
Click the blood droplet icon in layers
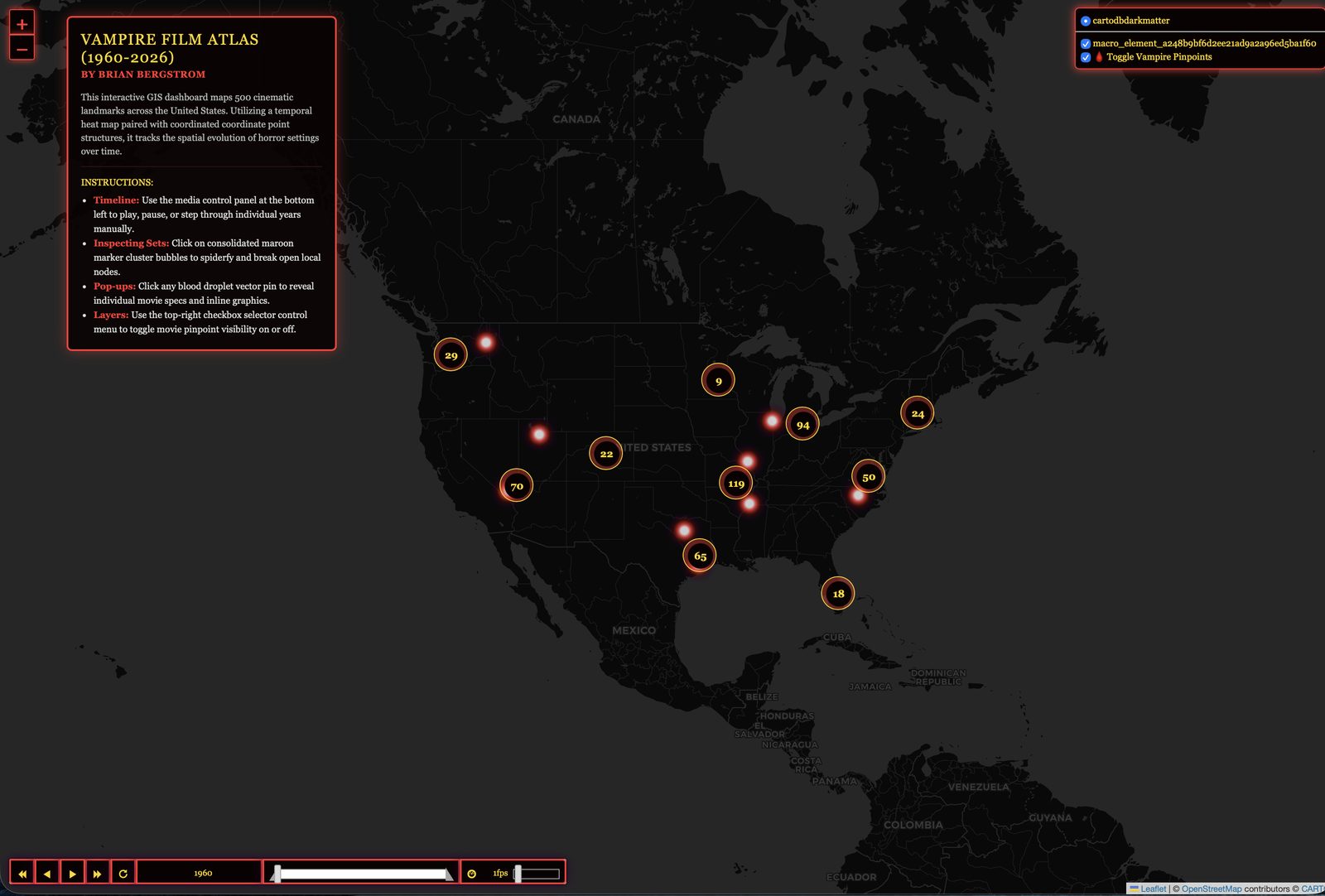pyautogui.click(x=1099, y=57)
